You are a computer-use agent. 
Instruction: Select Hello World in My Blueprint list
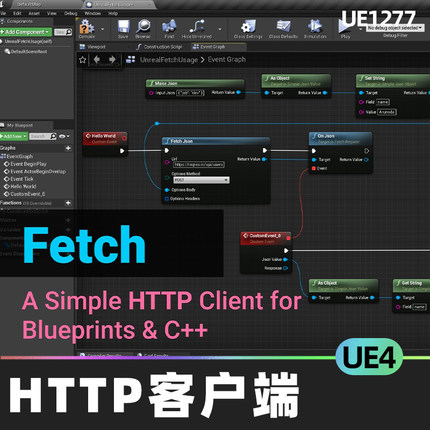pyautogui.click(x=20, y=186)
